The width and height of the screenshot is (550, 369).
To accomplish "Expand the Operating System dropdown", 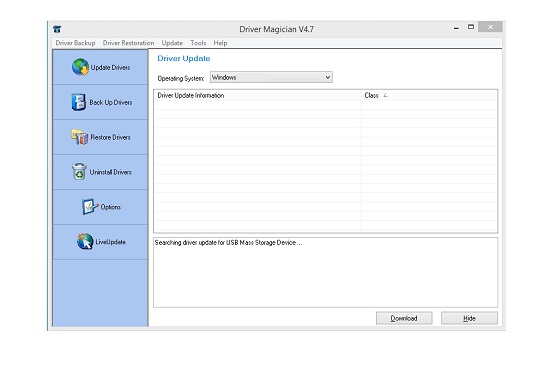I will click(x=271, y=77).
